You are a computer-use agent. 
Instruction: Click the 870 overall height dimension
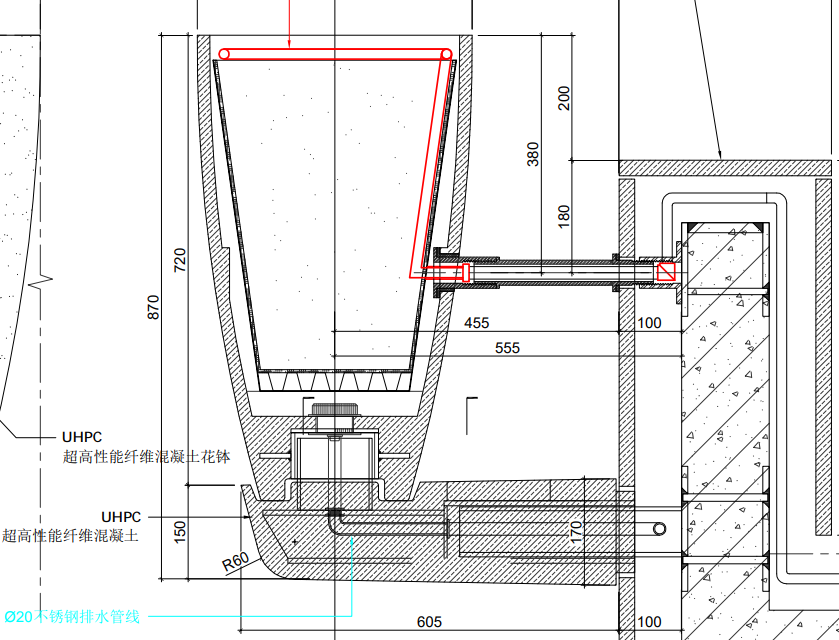[153, 306]
